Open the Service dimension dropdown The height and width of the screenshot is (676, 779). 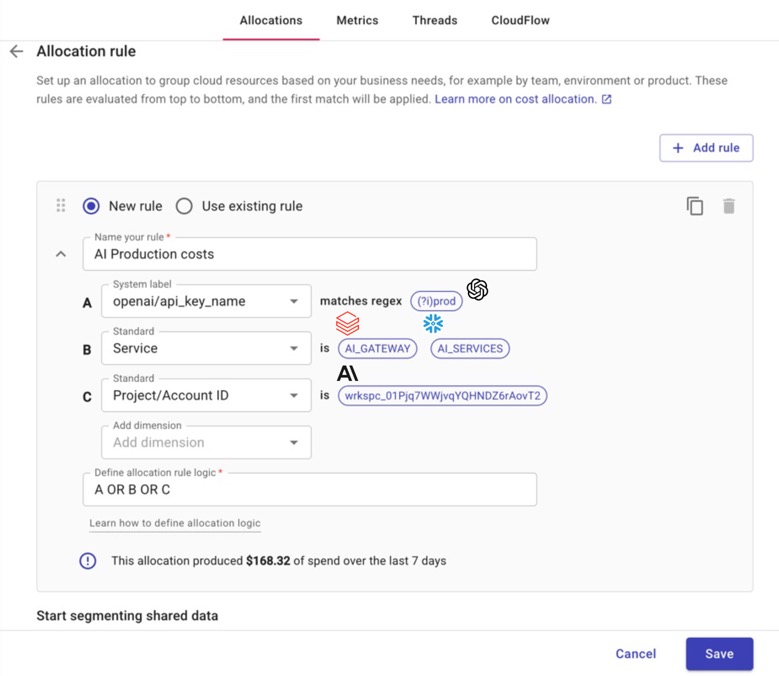(x=206, y=349)
